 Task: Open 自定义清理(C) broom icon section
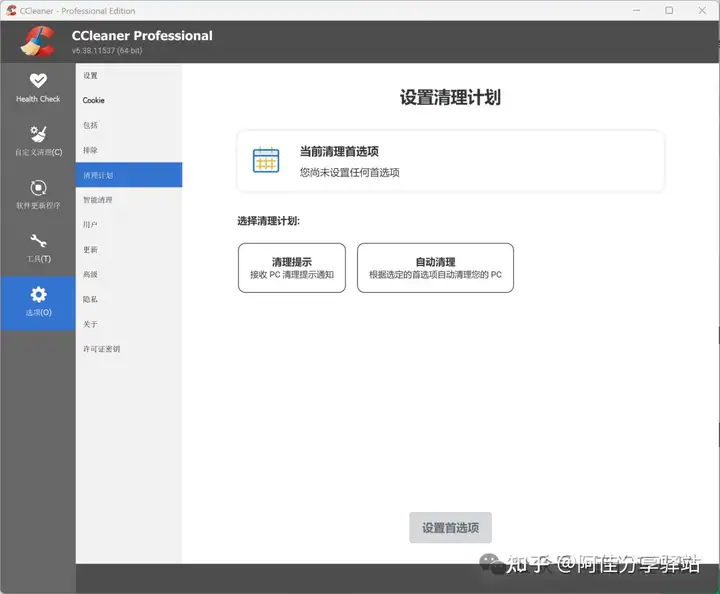pyautogui.click(x=38, y=141)
